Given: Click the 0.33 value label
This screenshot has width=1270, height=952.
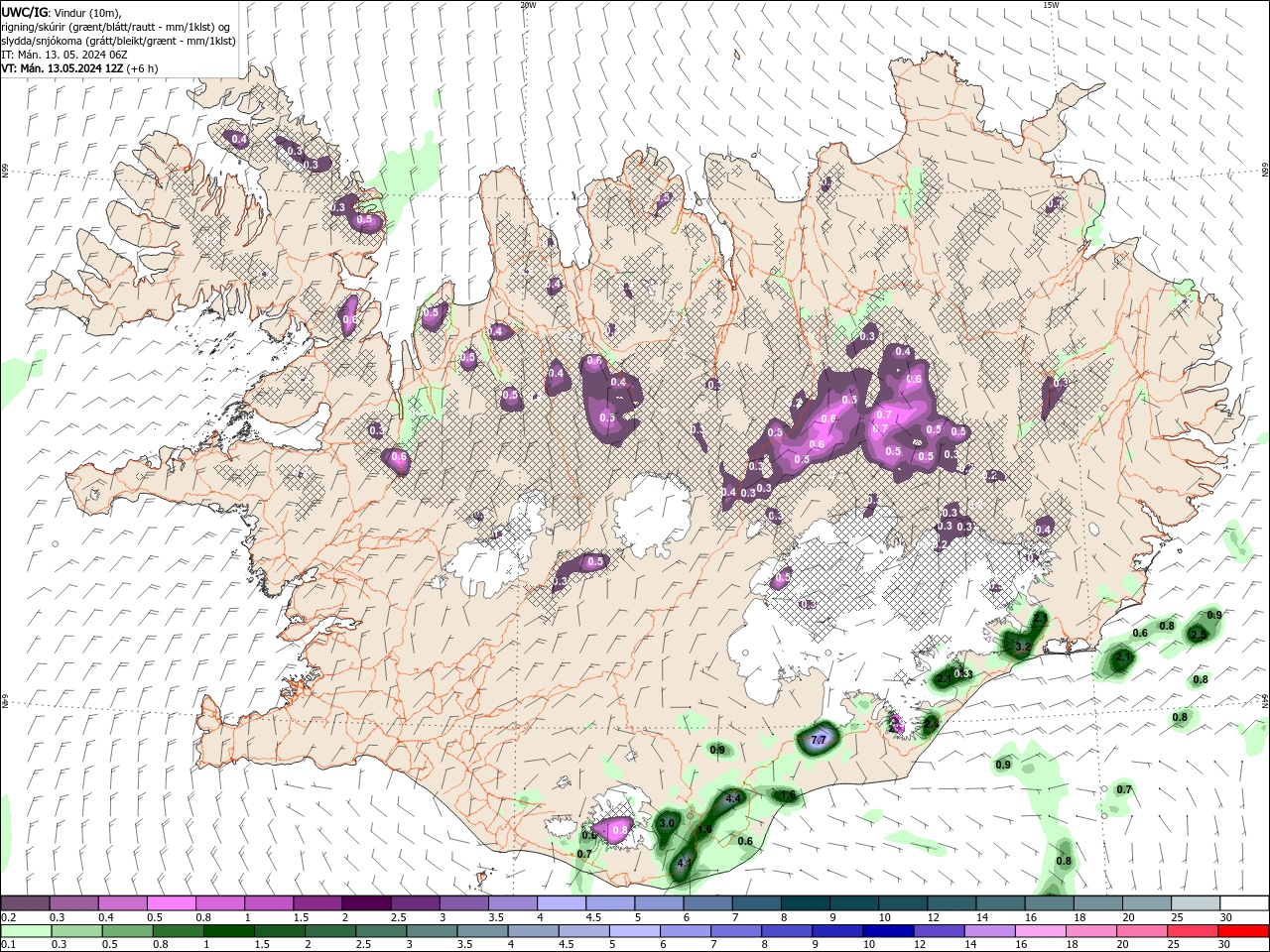Looking at the screenshot, I should [963, 674].
